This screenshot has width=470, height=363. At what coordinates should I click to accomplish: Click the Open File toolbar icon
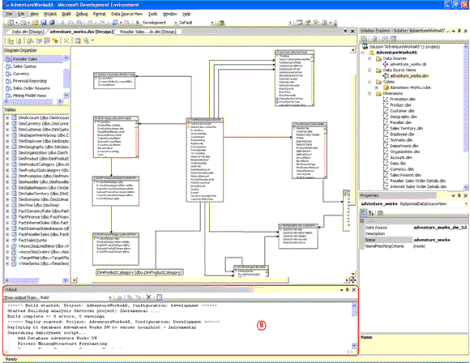(x=34, y=23)
